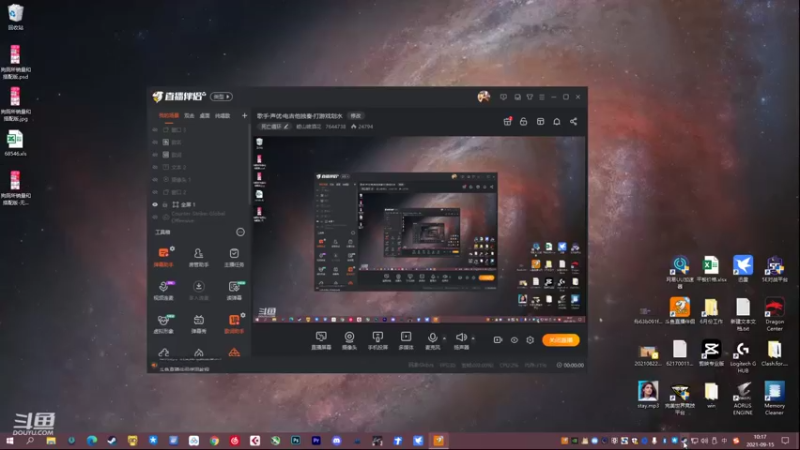Image resolution: width=800 pixels, height=450 pixels.
Task: Open settings gear beside the stream button
Action: [530, 340]
